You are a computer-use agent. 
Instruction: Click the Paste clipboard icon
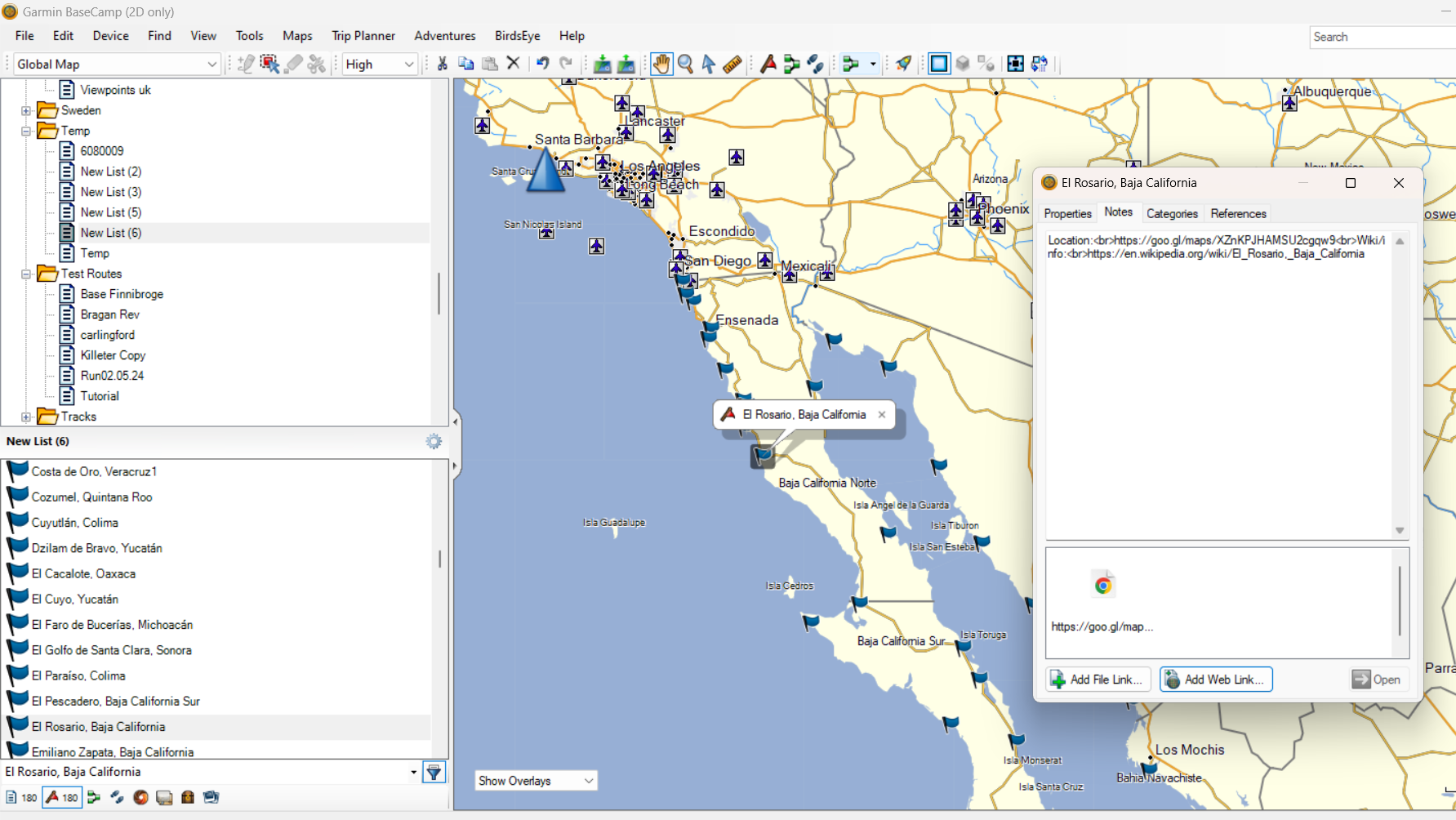490,64
